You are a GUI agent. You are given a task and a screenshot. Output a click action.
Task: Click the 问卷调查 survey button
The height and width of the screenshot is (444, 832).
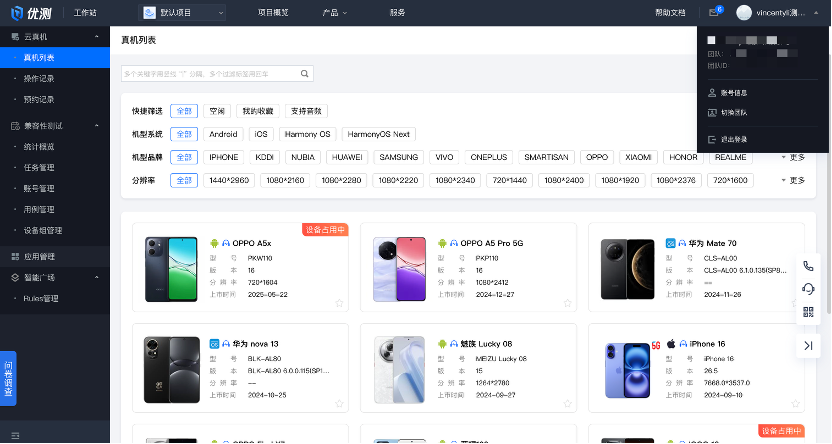point(8,379)
